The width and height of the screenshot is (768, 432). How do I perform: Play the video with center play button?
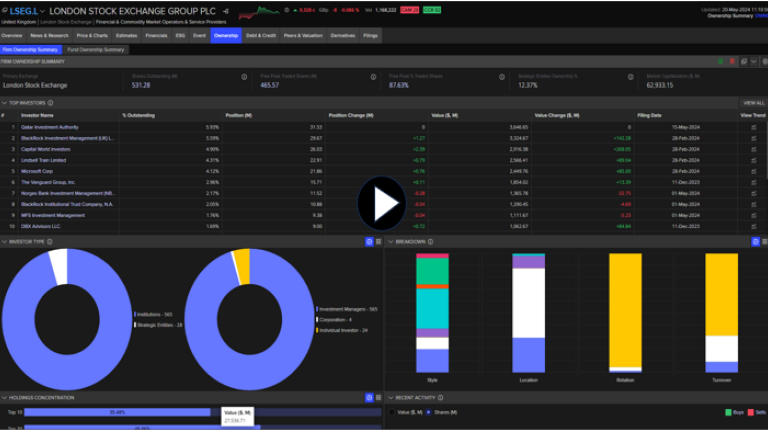coord(384,204)
